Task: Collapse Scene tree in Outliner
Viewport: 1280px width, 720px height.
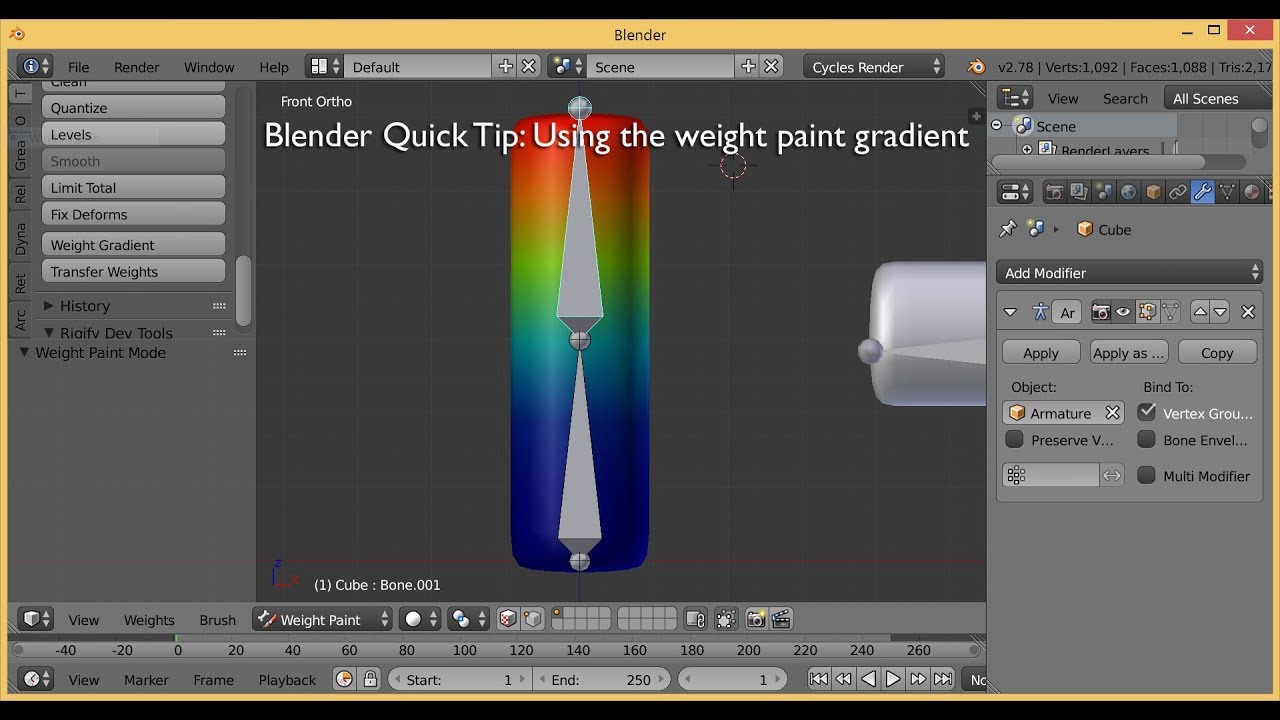Action: (997, 126)
